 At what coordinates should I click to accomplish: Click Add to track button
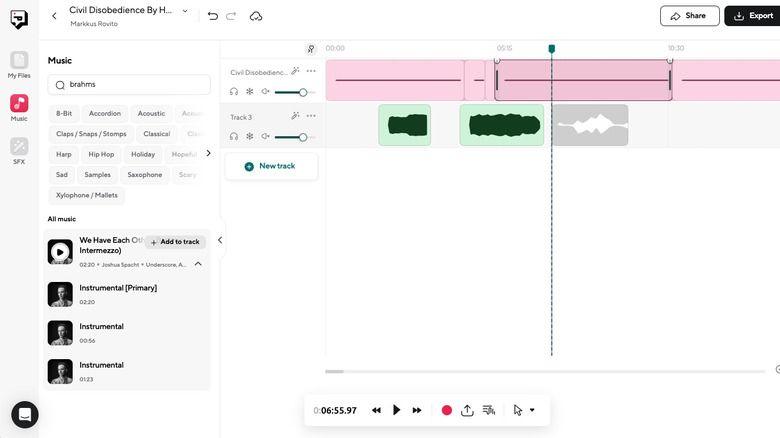pos(175,242)
